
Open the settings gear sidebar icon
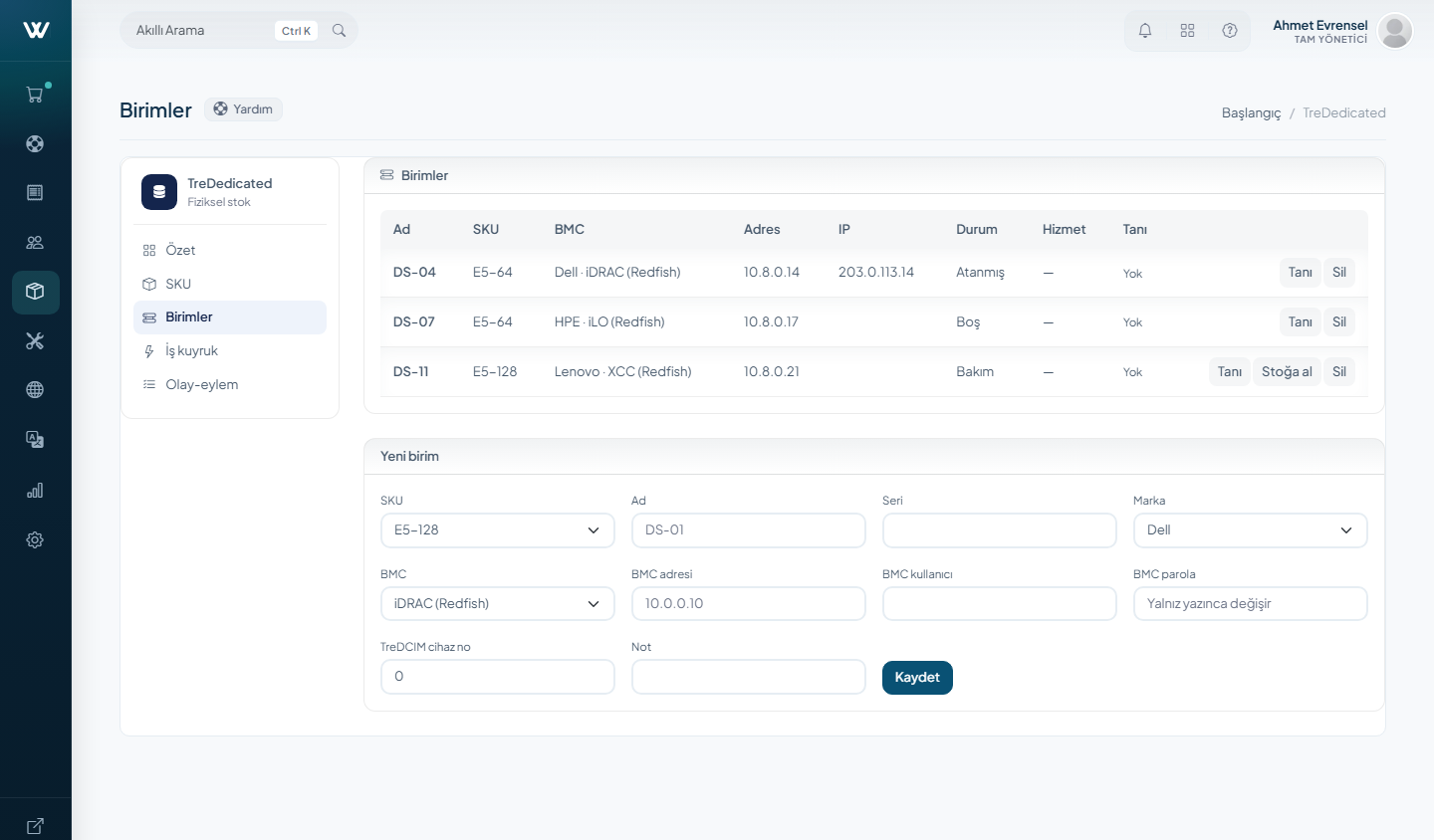point(35,539)
